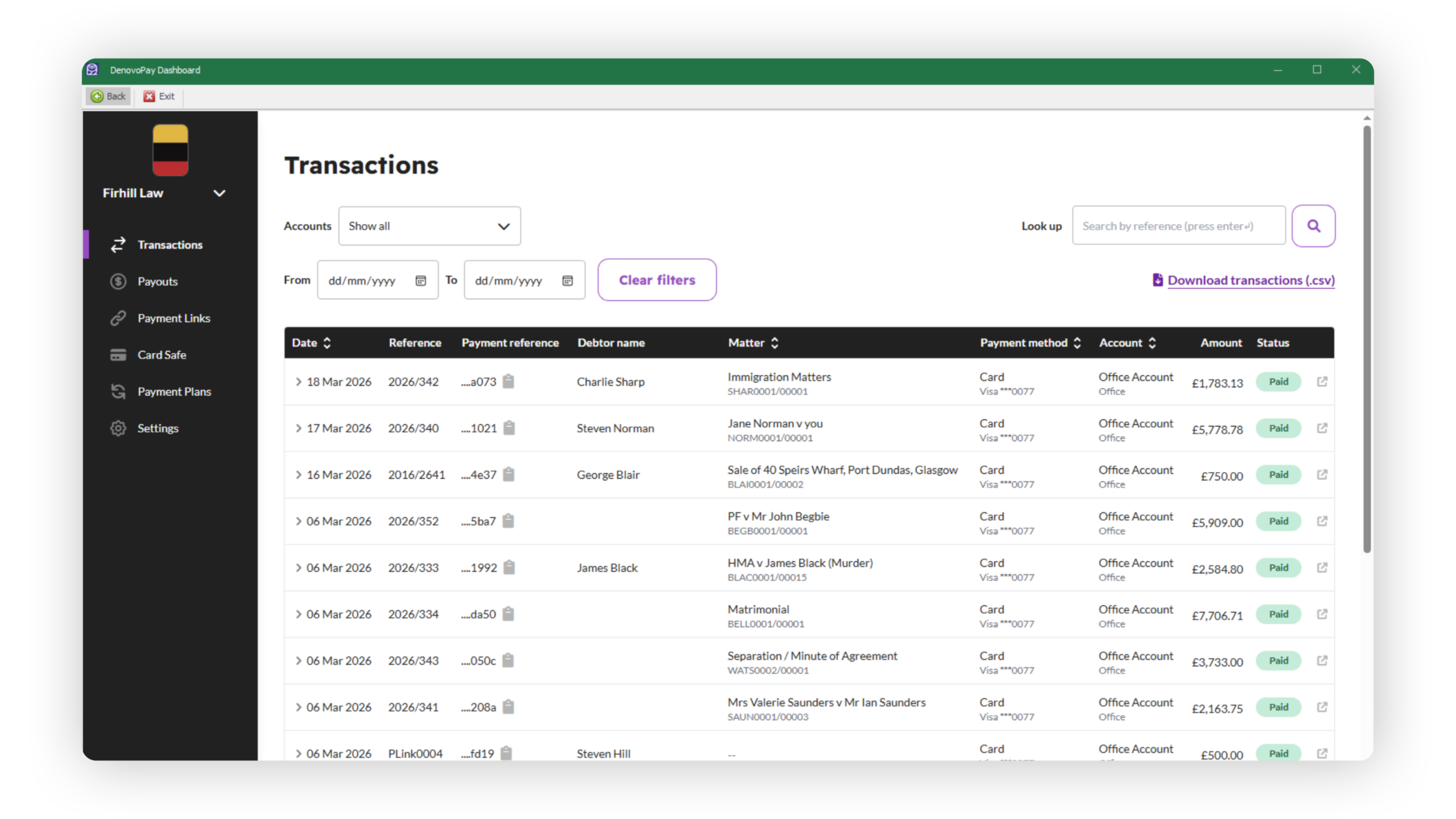1456x819 pixels.
Task: Expand the Firhill Law account switcher
Action: pos(219,193)
